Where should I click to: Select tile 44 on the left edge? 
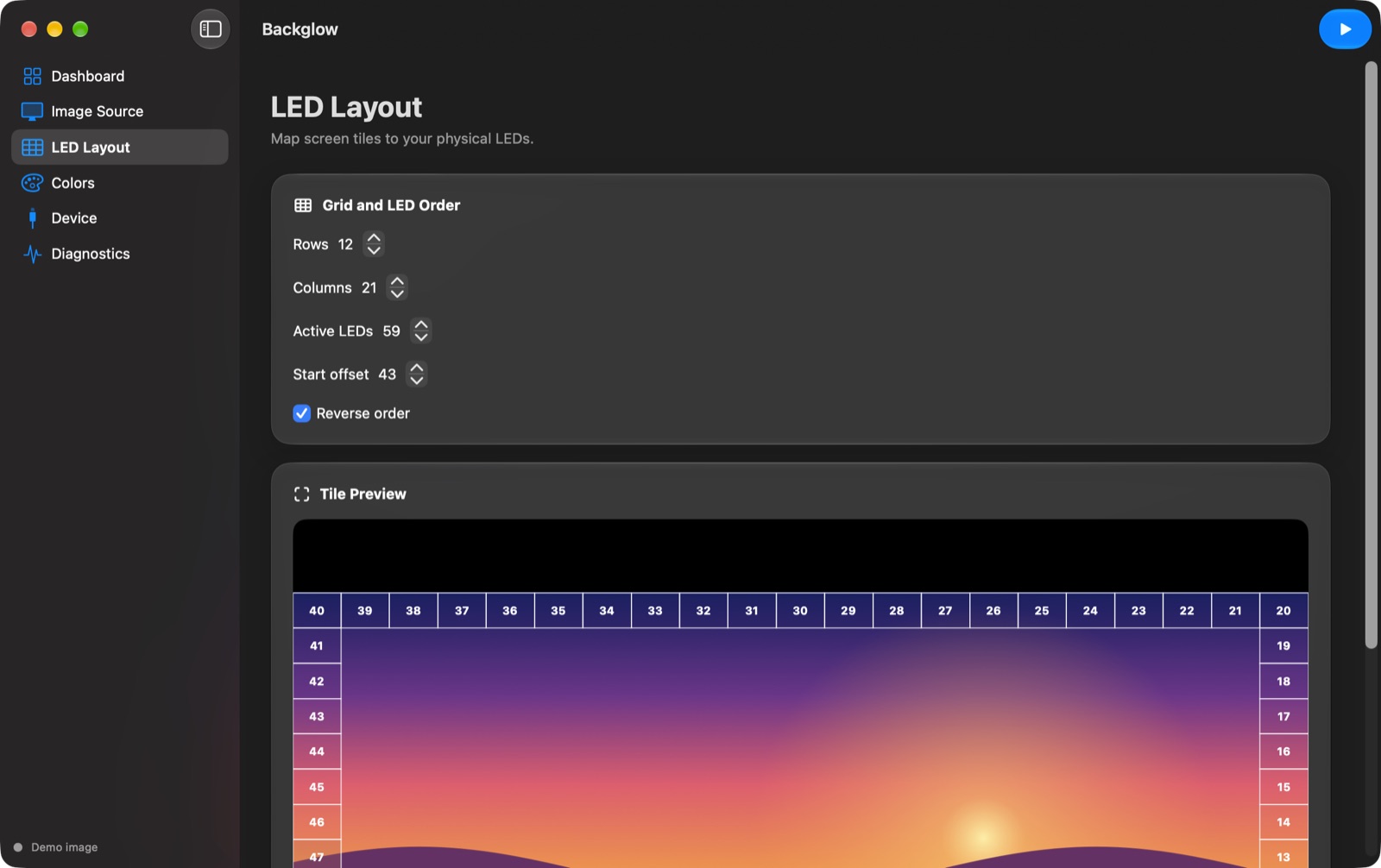point(317,752)
